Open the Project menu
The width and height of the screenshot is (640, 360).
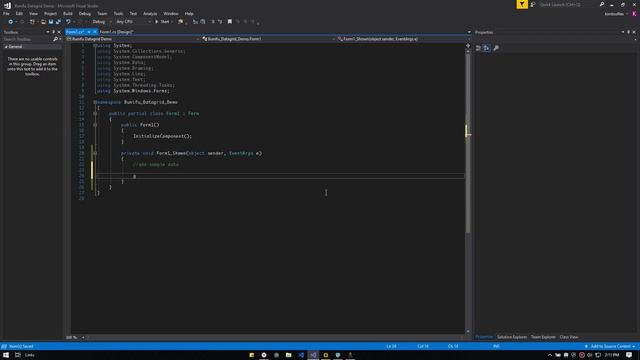(50, 13)
